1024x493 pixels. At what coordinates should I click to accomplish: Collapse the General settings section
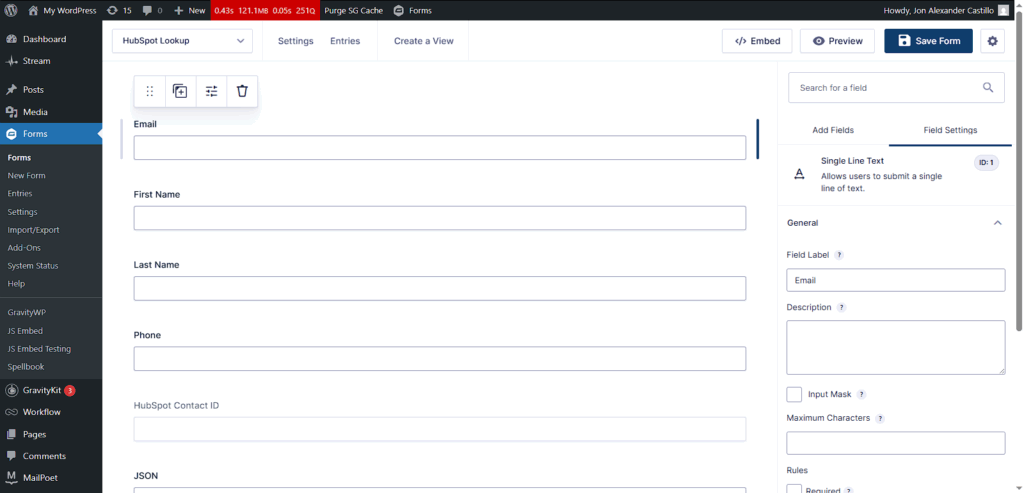[x=997, y=223]
